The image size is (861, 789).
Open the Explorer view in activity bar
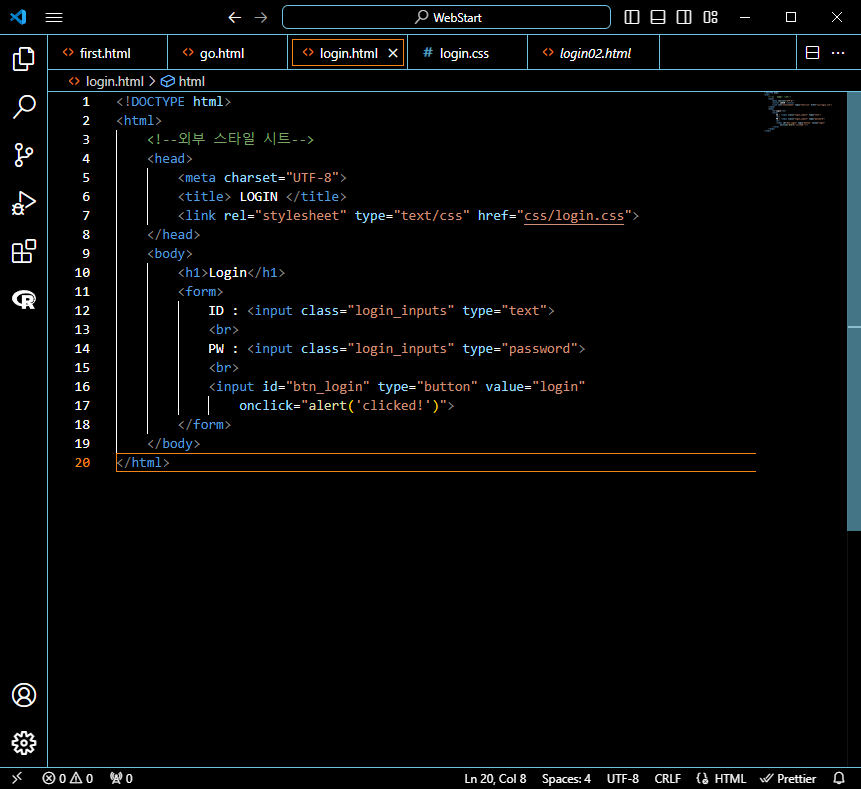pyautogui.click(x=24, y=59)
